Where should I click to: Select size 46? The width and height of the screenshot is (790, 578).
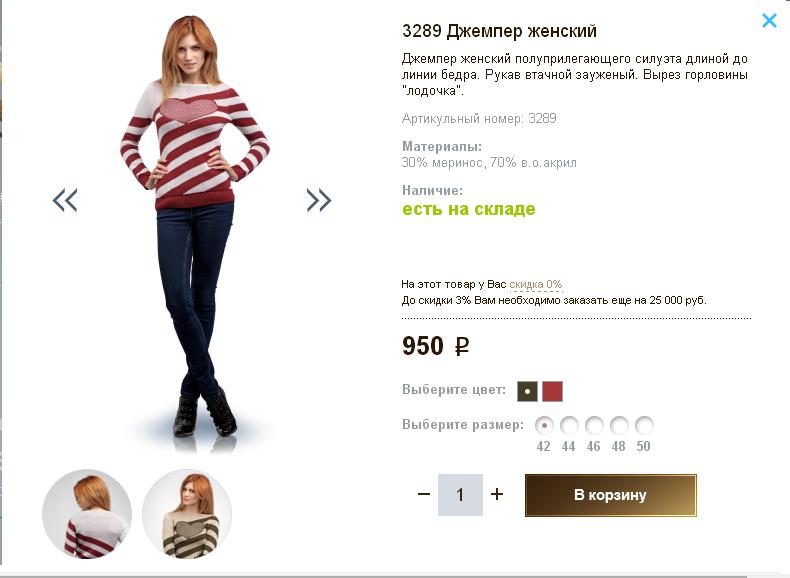[x=594, y=425]
